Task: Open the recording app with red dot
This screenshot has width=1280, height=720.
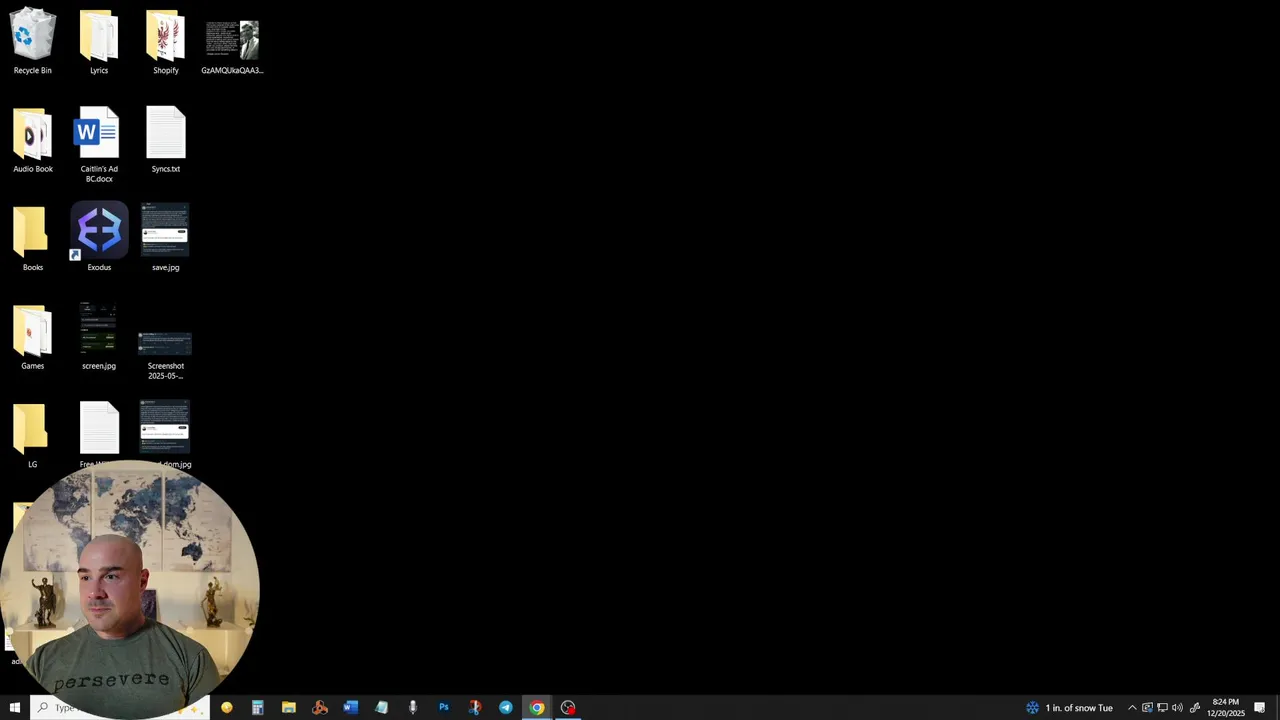Action: tap(568, 707)
